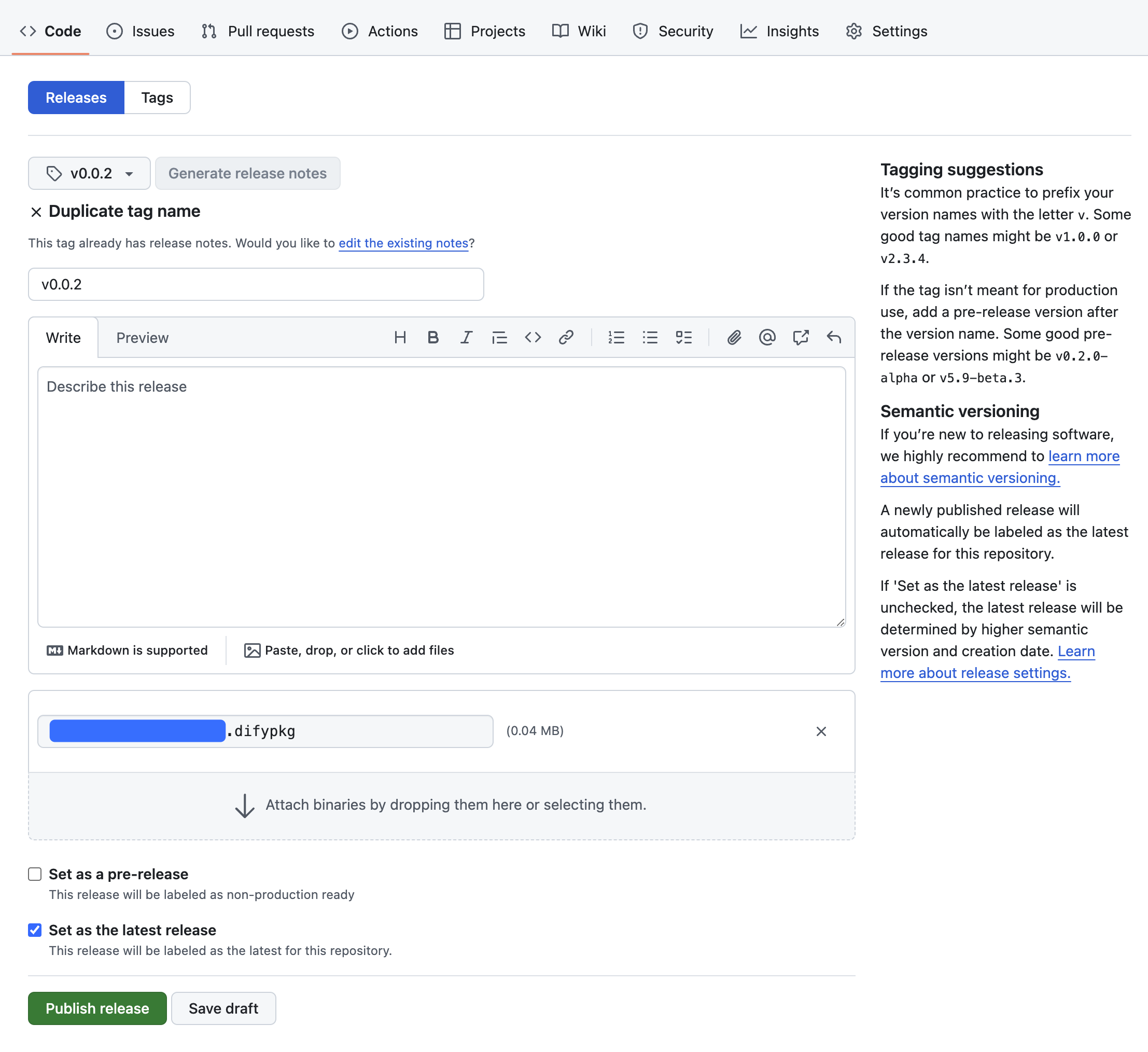The height and width of the screenshot is (1052, 1148).
Task: Click the Heading formatting icon
Action: tap(400, 338)
